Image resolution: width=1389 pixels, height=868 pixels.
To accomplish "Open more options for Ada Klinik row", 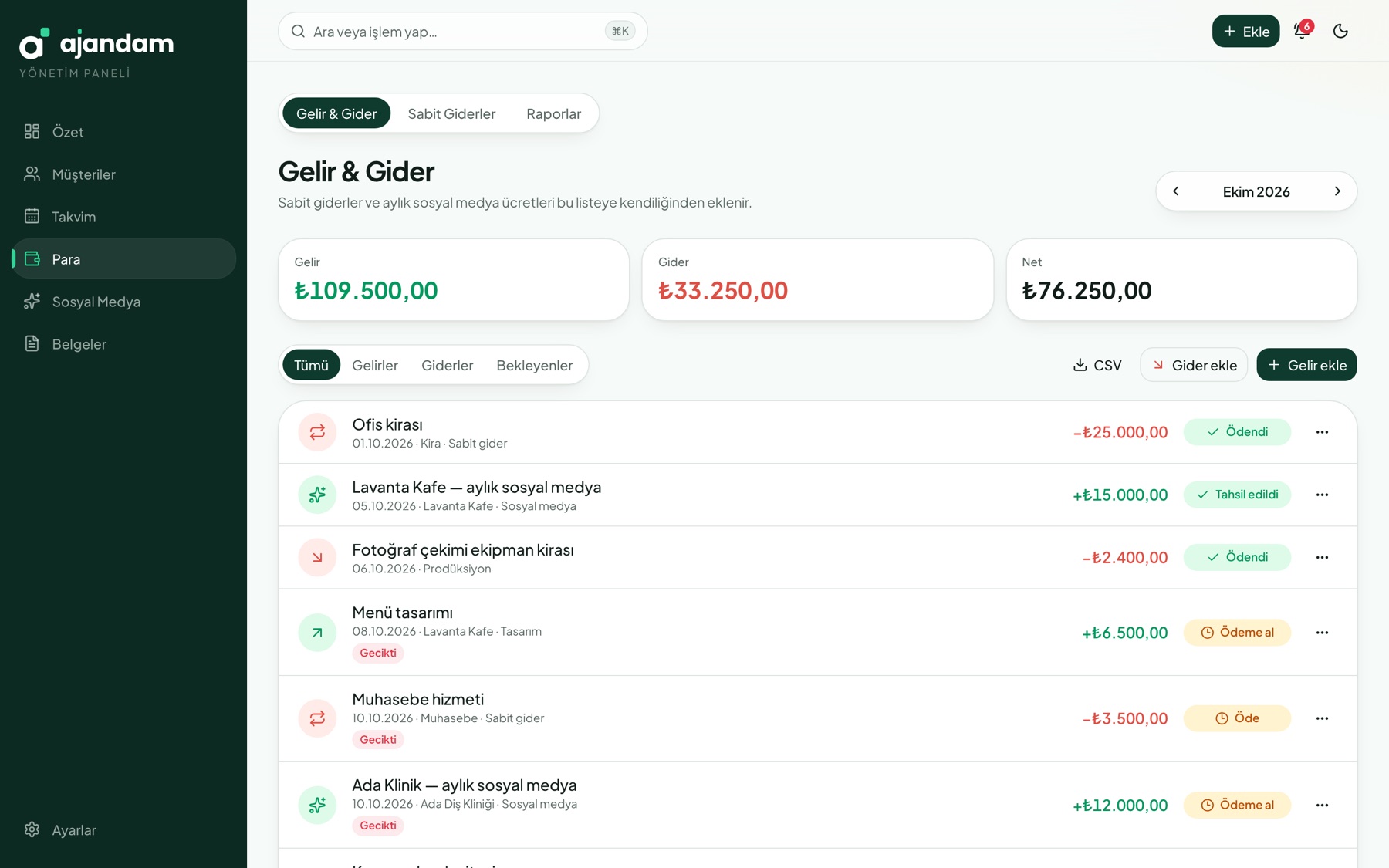I will 1322,805.
